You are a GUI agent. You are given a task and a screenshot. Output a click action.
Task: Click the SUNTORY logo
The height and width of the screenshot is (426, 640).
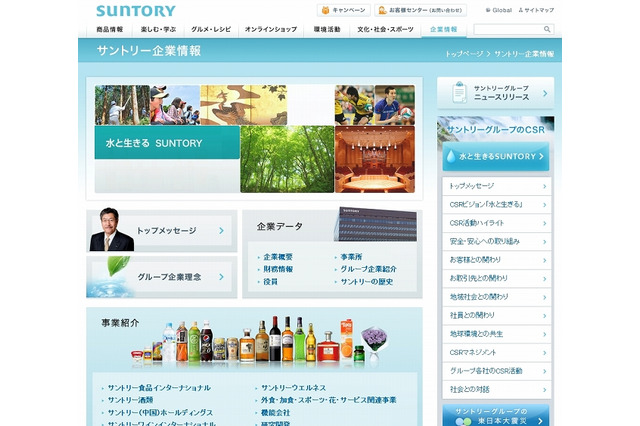(x=135, y=11)
